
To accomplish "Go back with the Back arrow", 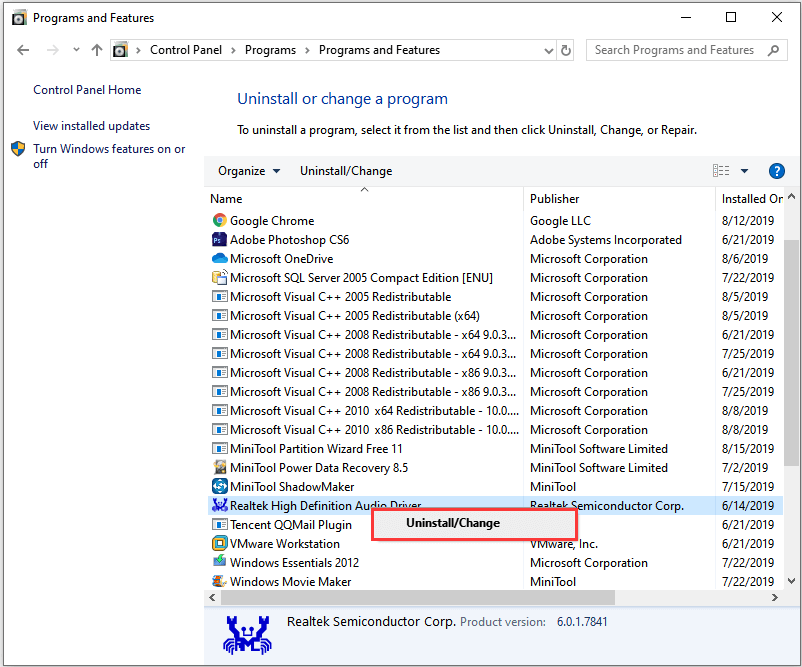I will pos(23,50).
